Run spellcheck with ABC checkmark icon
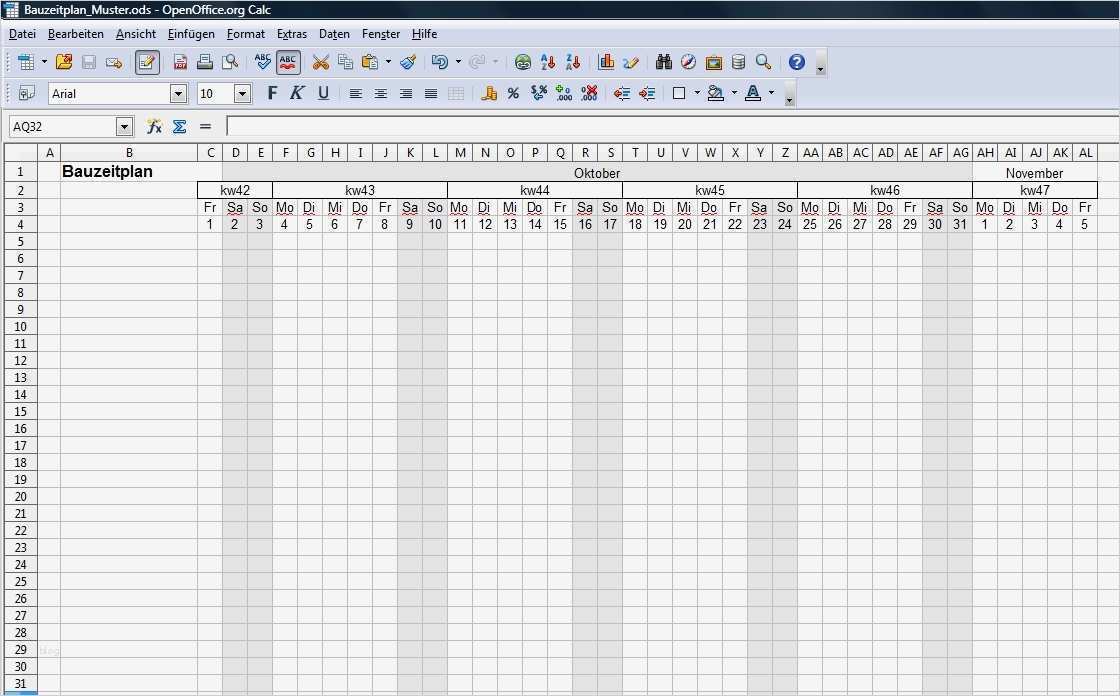 point(263,62)
